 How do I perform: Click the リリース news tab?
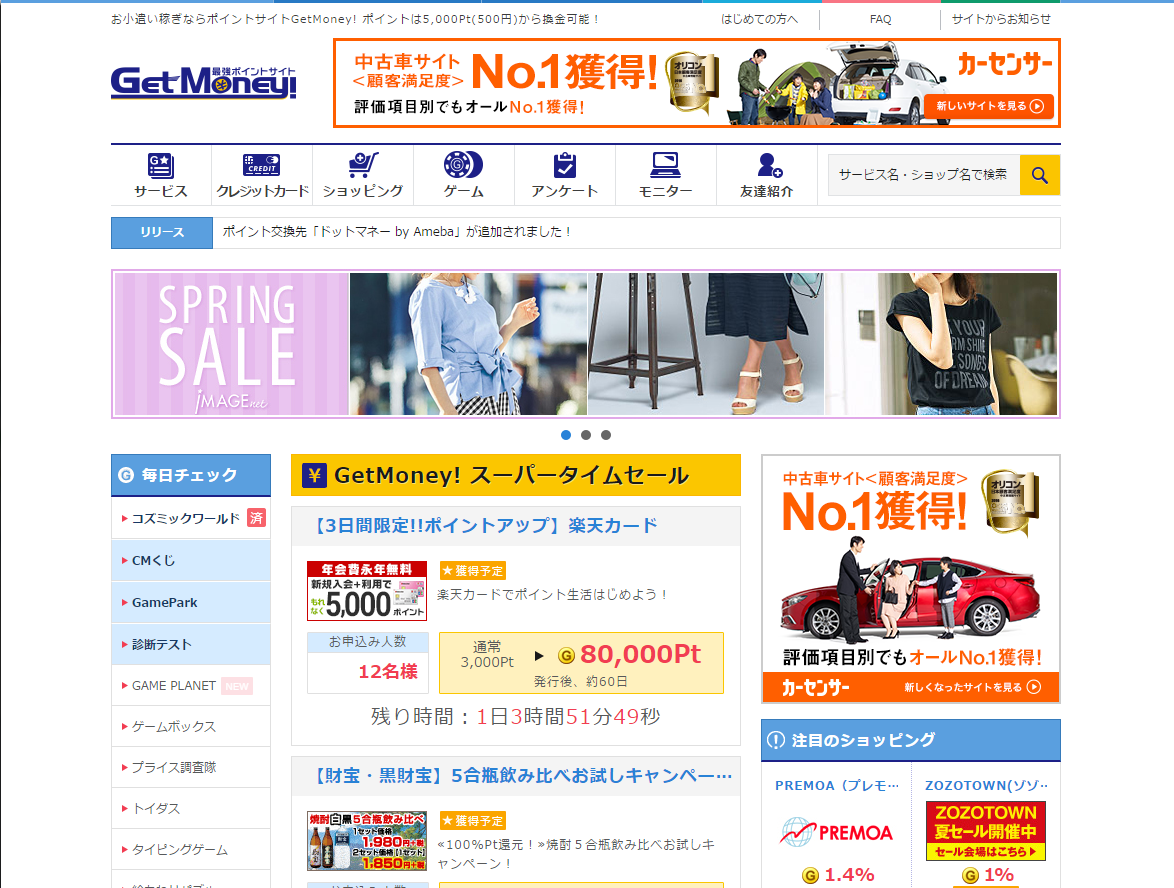tap(162, 233)
